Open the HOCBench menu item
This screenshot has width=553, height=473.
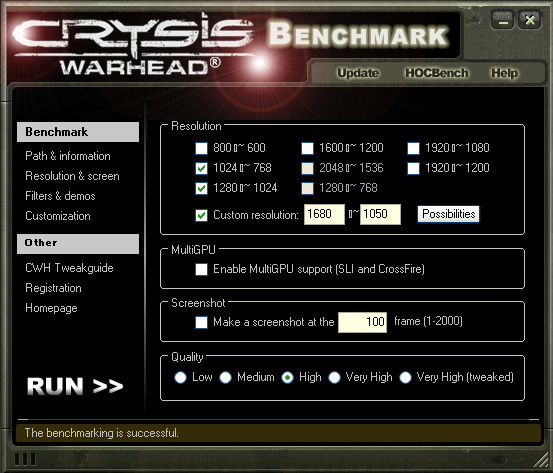[x=437, y=73]
